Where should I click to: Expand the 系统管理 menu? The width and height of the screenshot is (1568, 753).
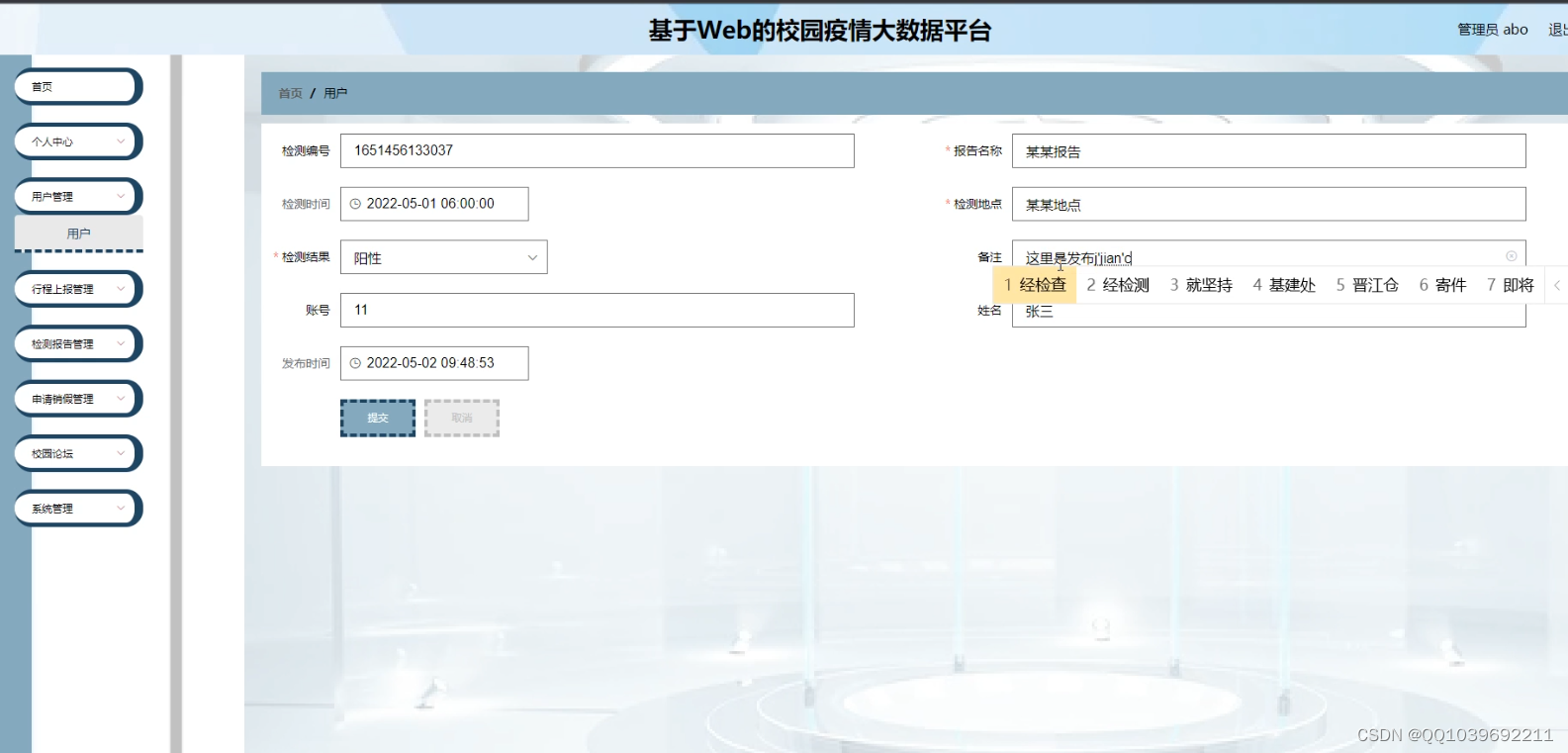coord(78,509)
